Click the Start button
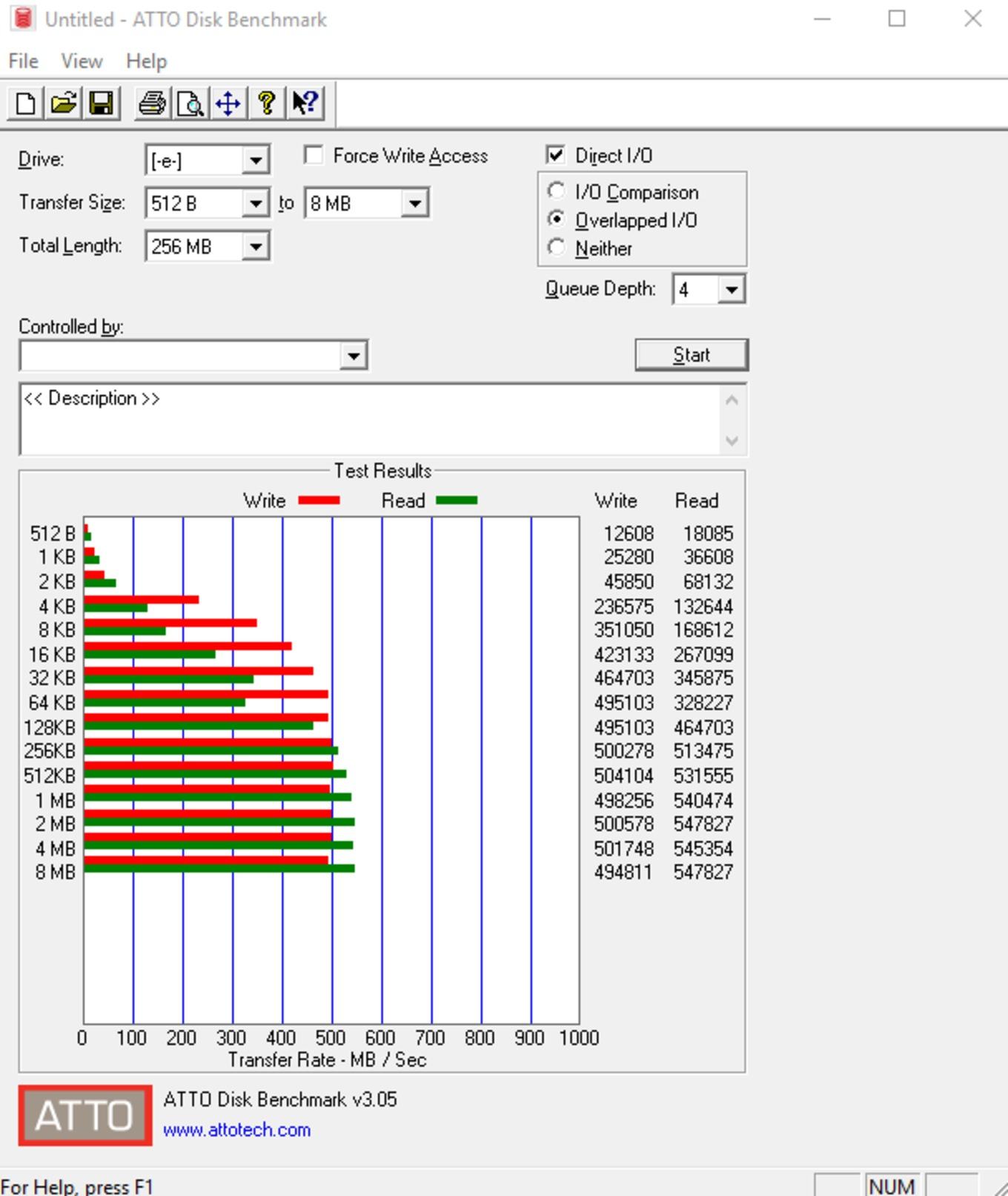Image resolution: width=1008 pixels, height=1196 pixels. 692,355
